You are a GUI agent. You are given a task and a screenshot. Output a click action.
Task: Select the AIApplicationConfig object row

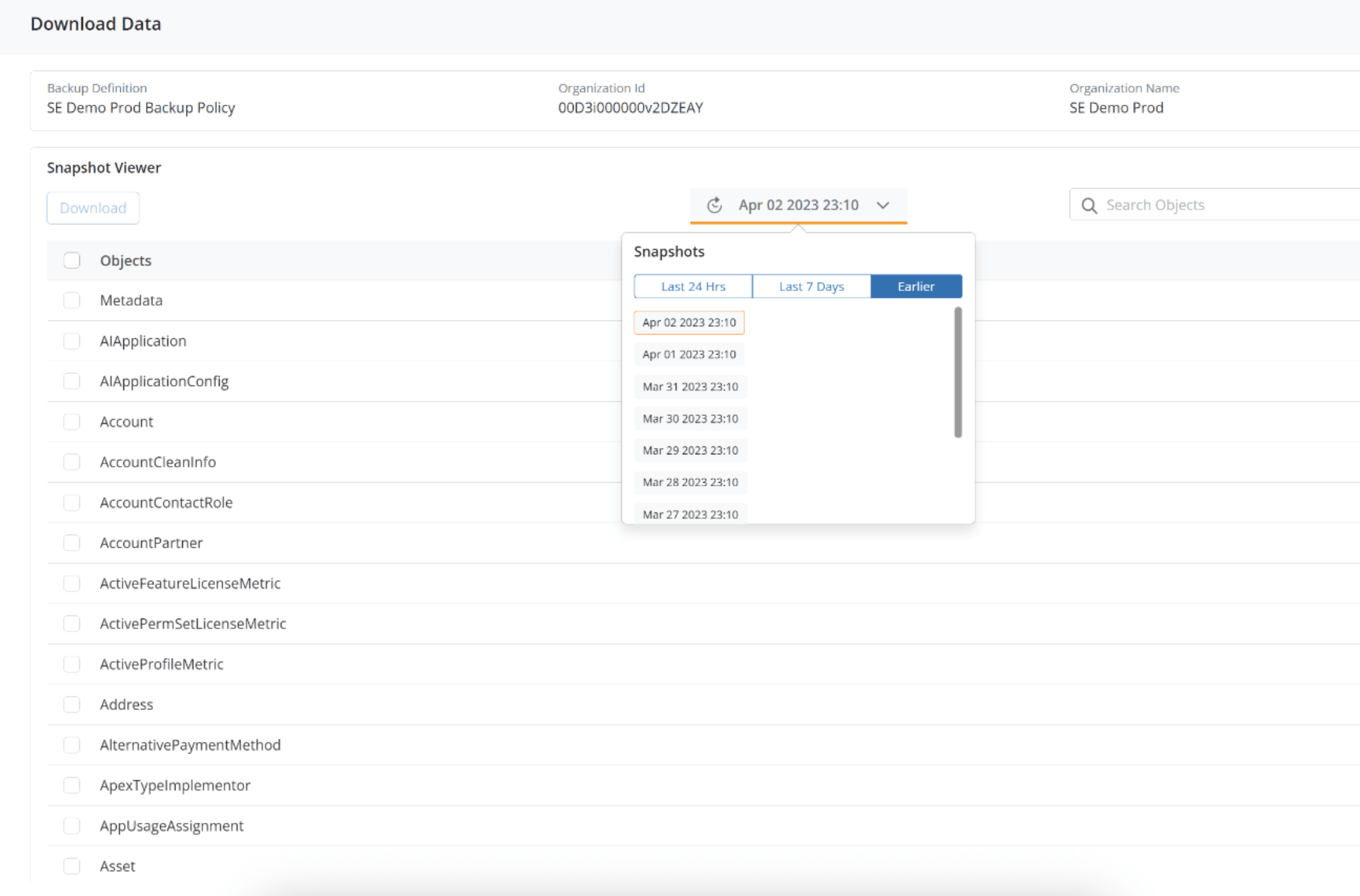[164, 381]
